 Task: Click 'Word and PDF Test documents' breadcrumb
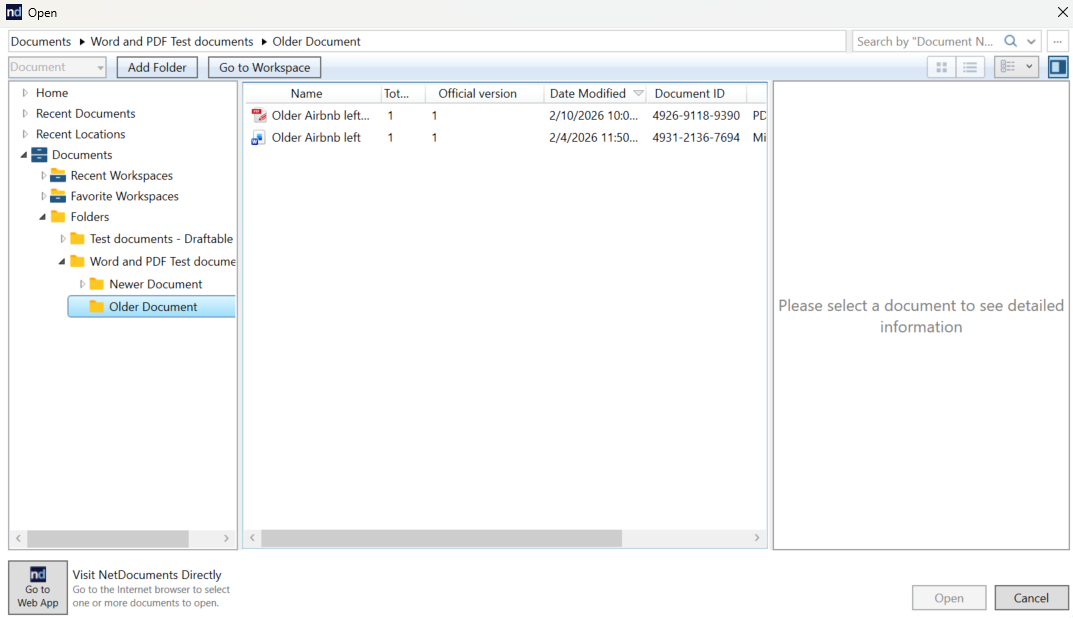coord(172,42)
